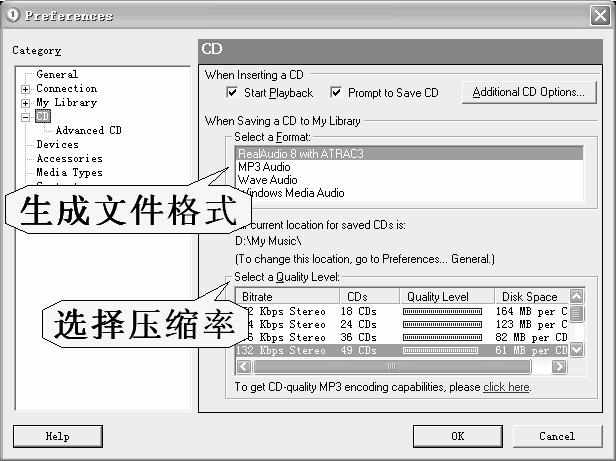The image size is (616, 461).
Task: Click the CDs column header
Action: 369,296
